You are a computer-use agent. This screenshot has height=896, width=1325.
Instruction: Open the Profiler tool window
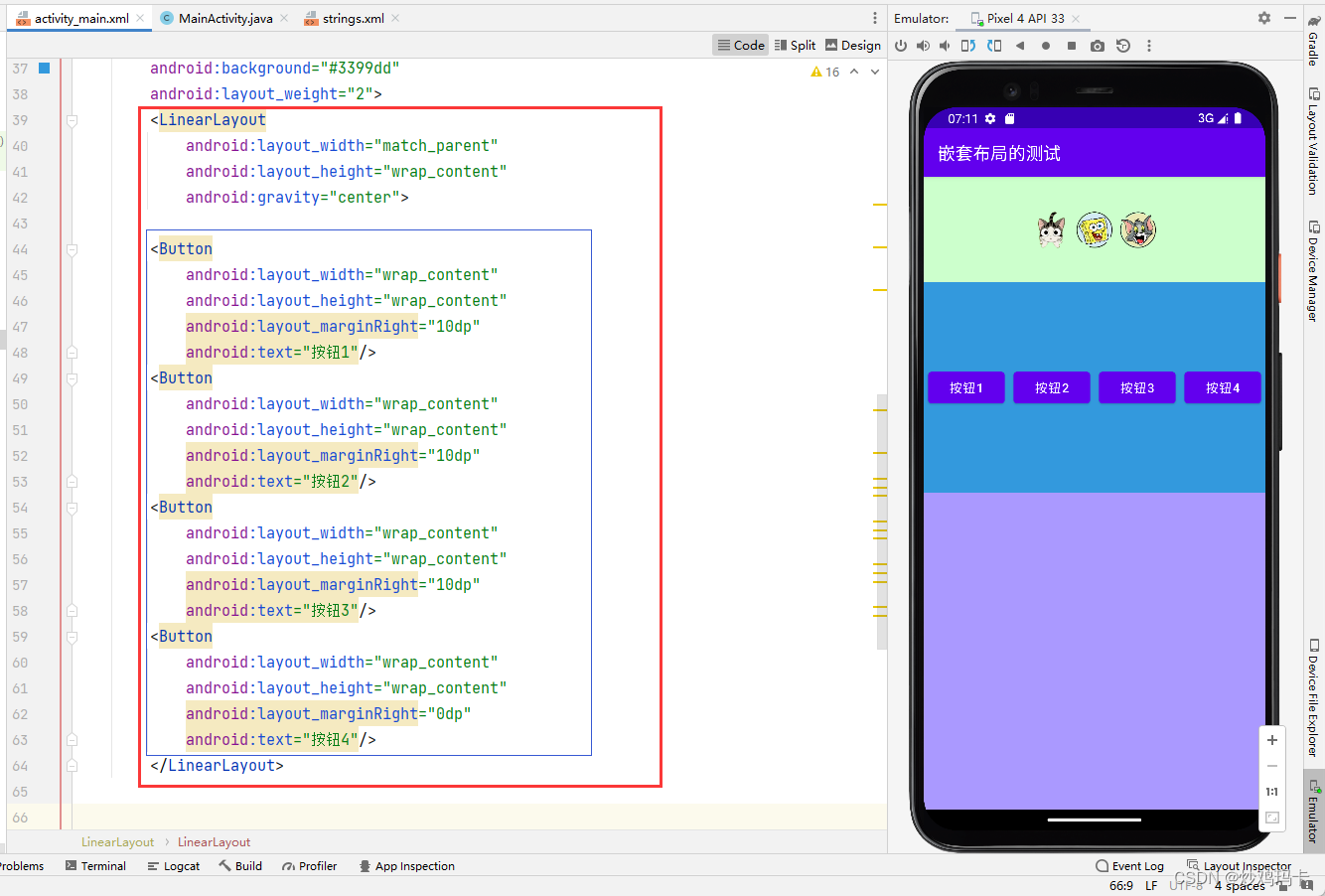[310, 866]
